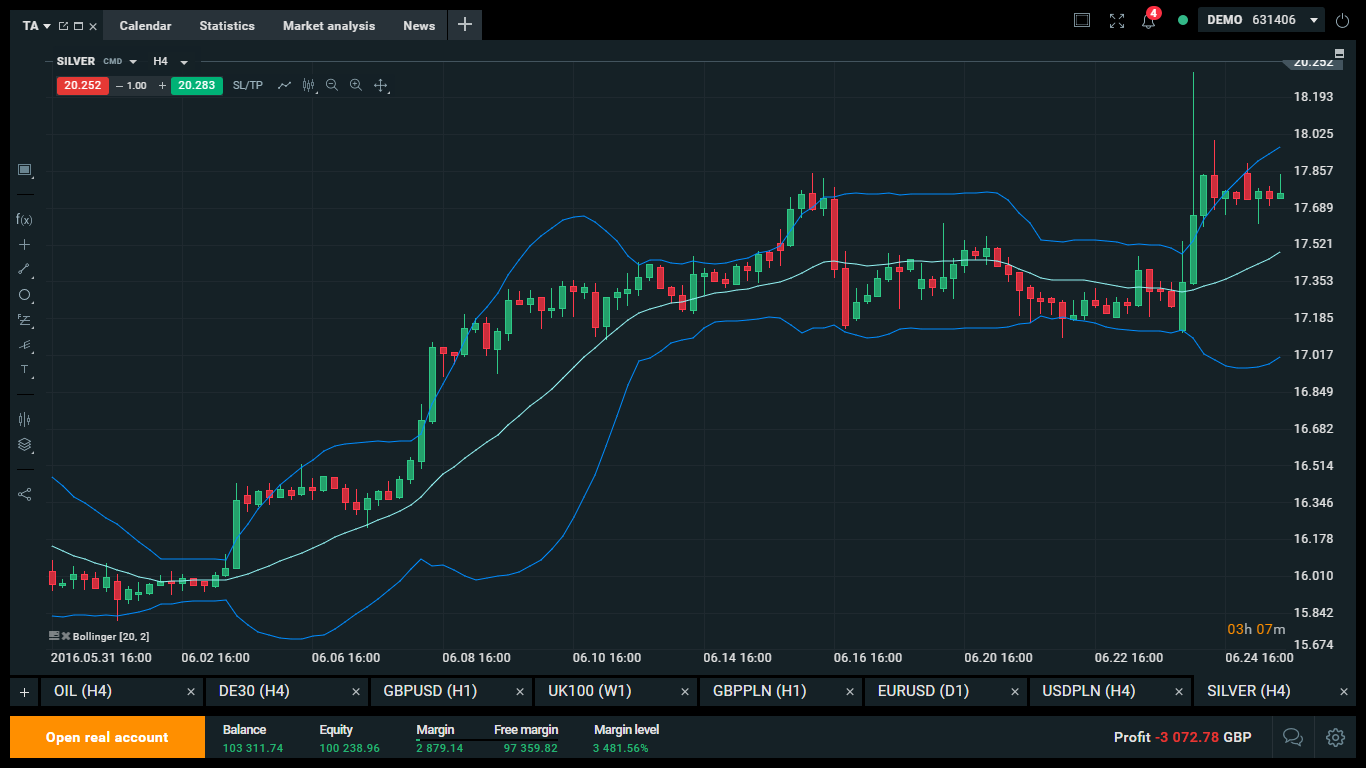Viewport: 1366px width, 768px height.
Task: Zoom in the chart with magnifier plus
Action: tap(356, 86)
